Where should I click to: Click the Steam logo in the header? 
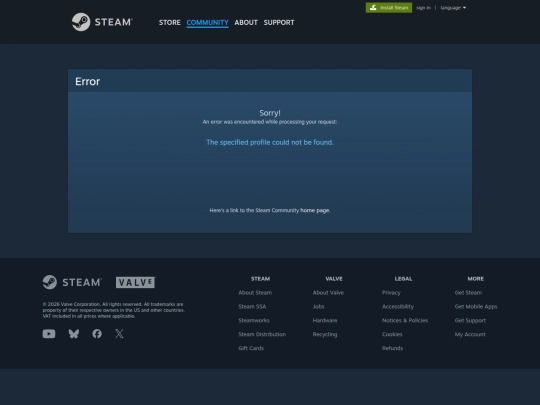[x=102, y=22]
